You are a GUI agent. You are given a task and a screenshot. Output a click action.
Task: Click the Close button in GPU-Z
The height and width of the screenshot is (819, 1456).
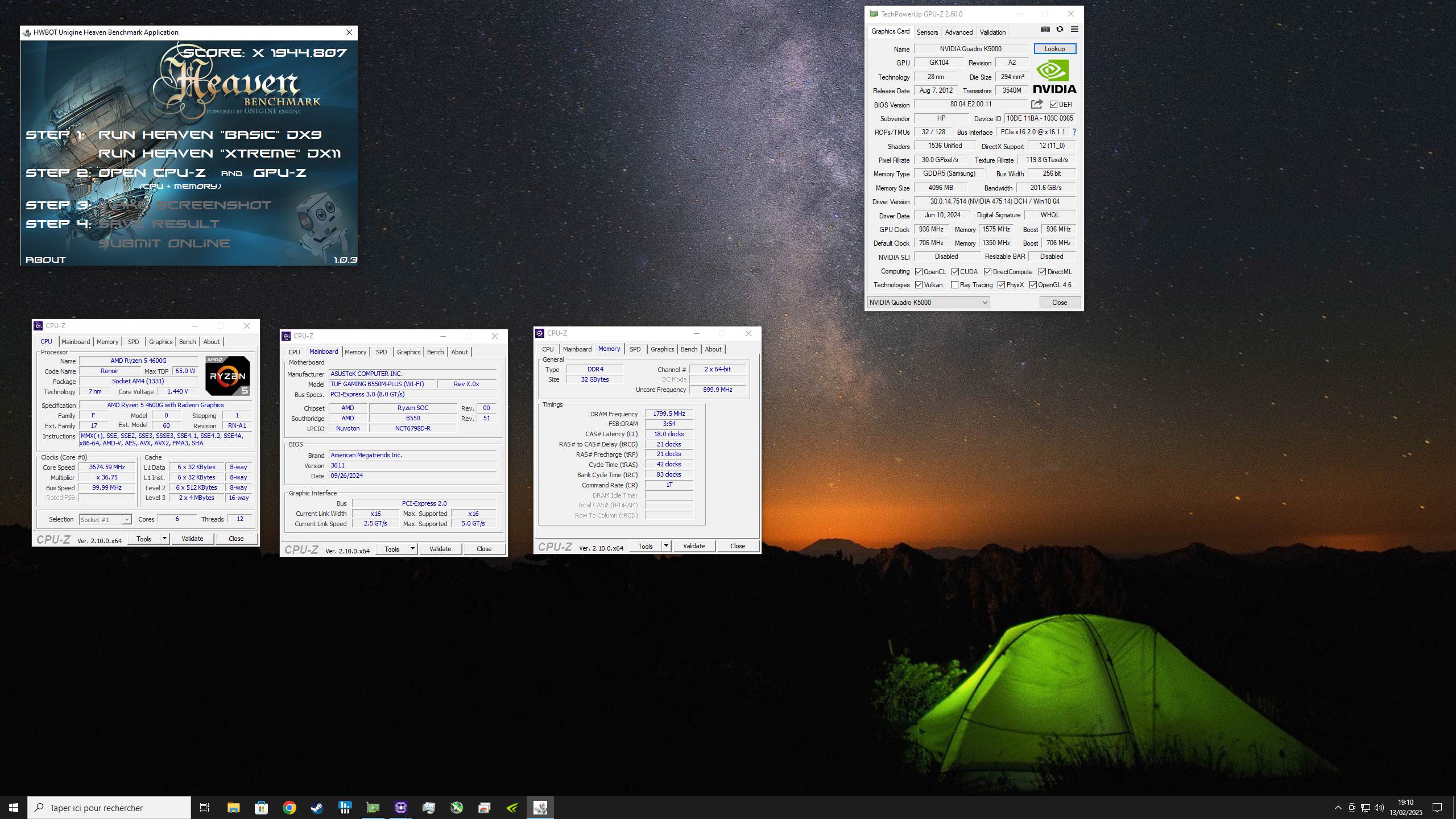(x=1060, y=302)
